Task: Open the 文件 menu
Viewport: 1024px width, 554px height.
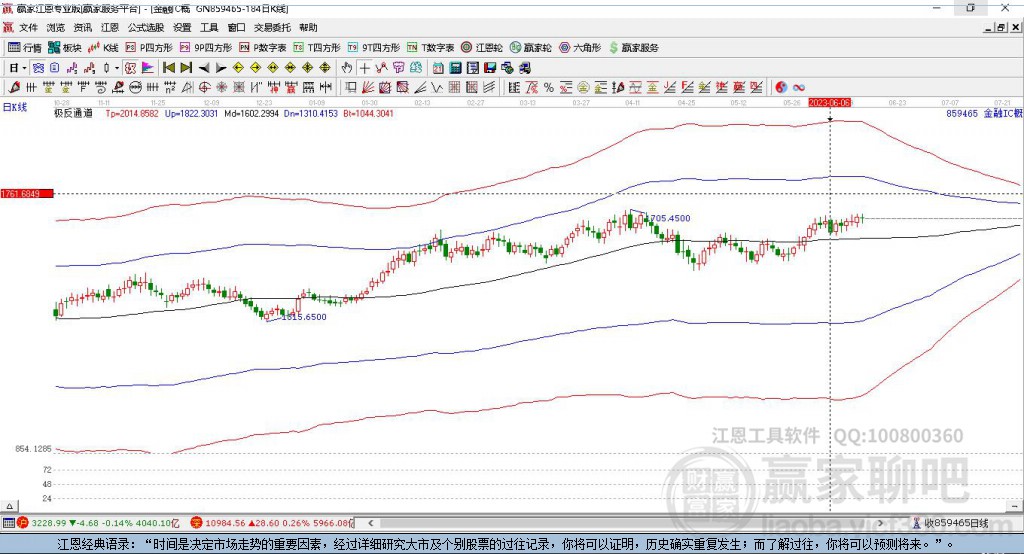Action: [x=28, y=27]
